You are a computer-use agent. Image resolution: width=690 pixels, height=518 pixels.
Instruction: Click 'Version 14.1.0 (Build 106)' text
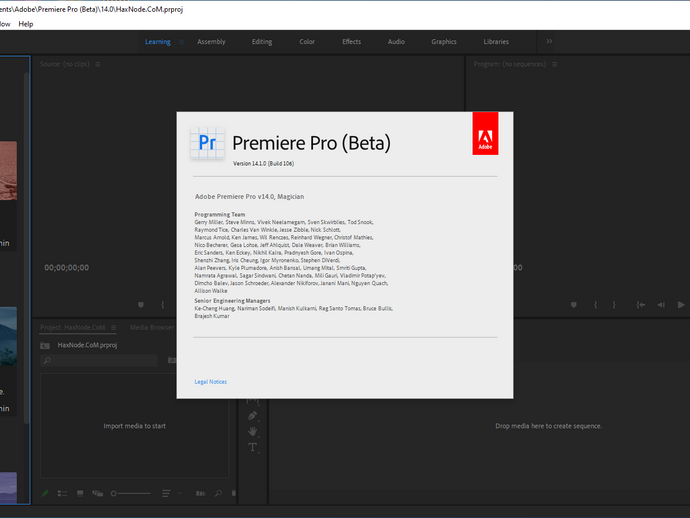click(x=263, y=163)
